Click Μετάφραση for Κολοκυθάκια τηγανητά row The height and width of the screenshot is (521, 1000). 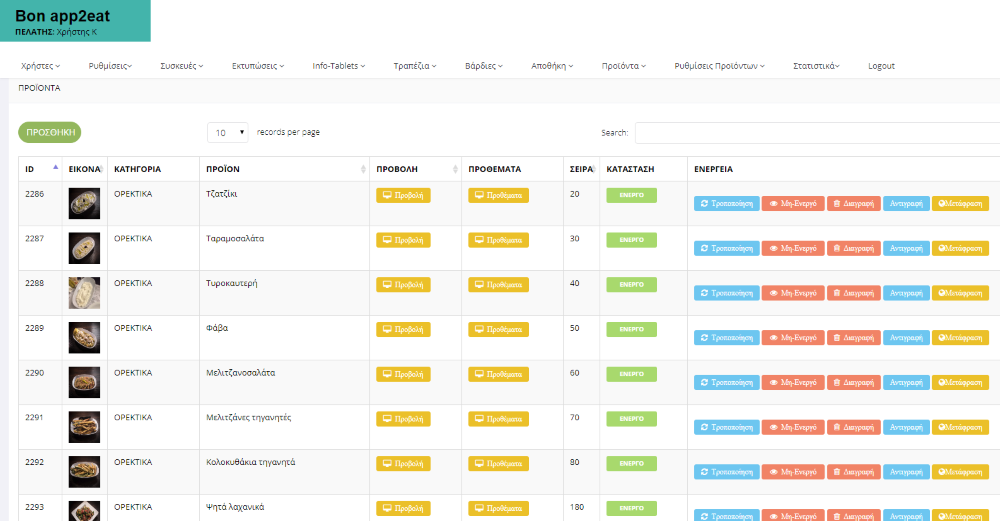point(960,471)
